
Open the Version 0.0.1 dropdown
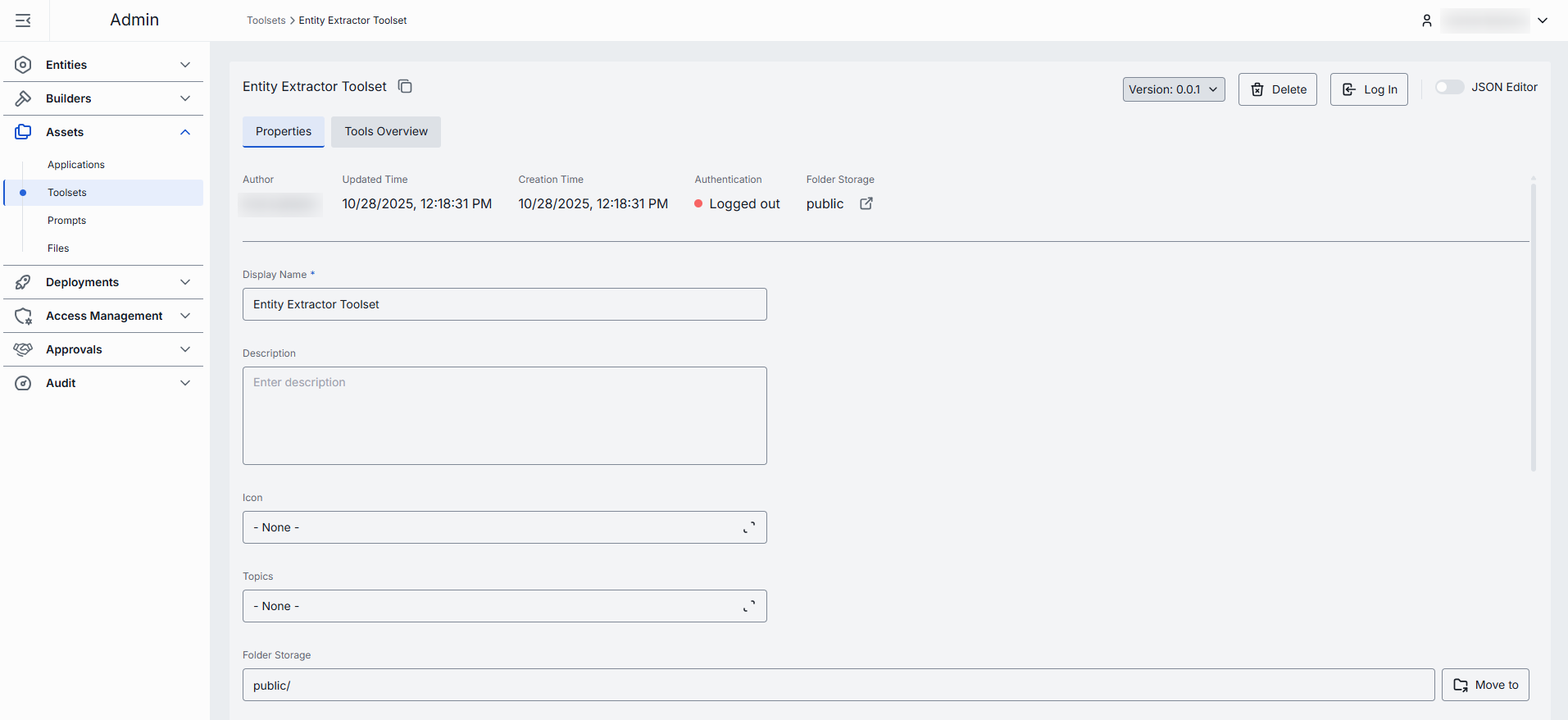[x=1173, y=89]
